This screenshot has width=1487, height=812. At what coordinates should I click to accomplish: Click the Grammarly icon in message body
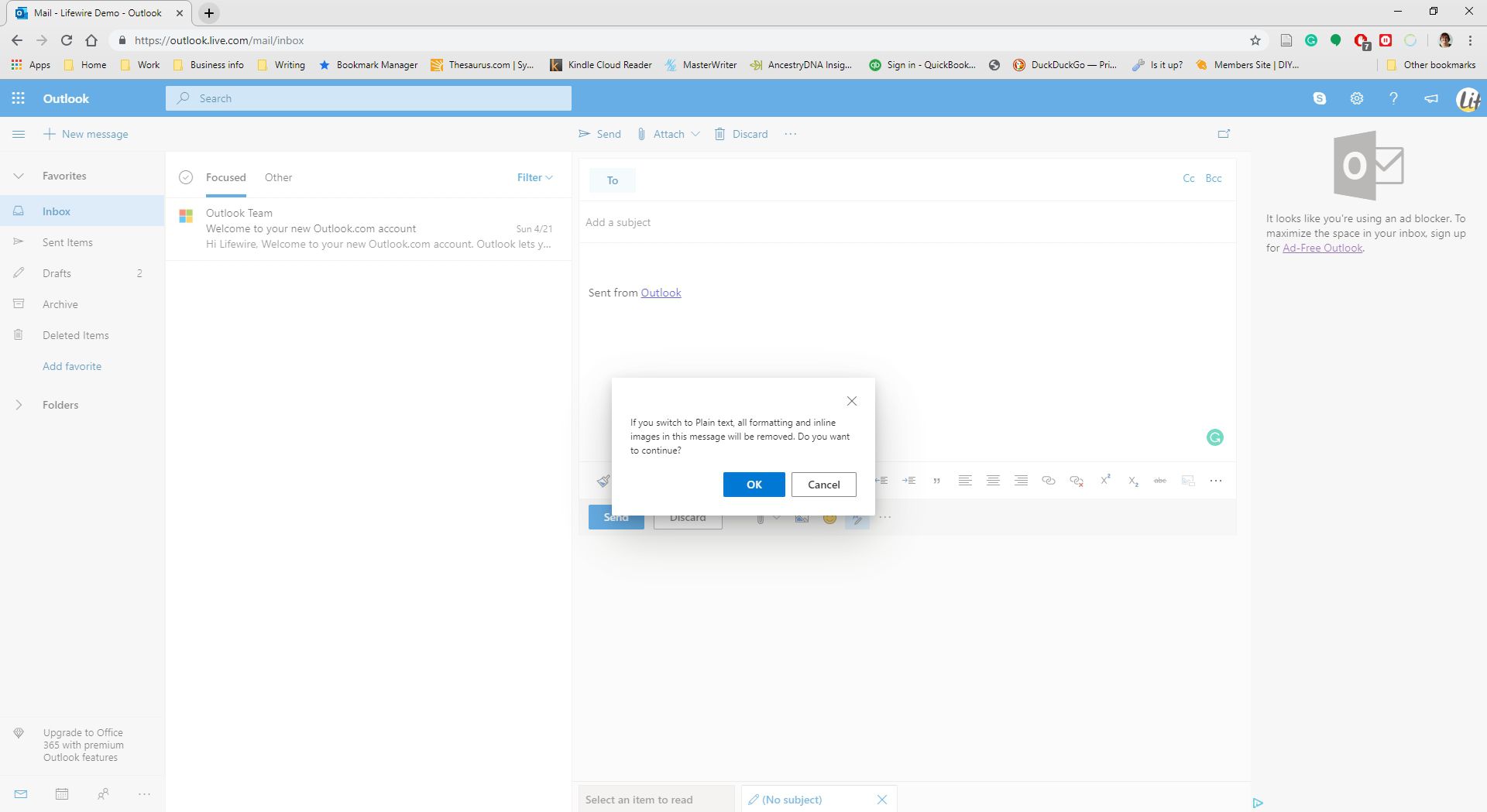coord(1215,437)
